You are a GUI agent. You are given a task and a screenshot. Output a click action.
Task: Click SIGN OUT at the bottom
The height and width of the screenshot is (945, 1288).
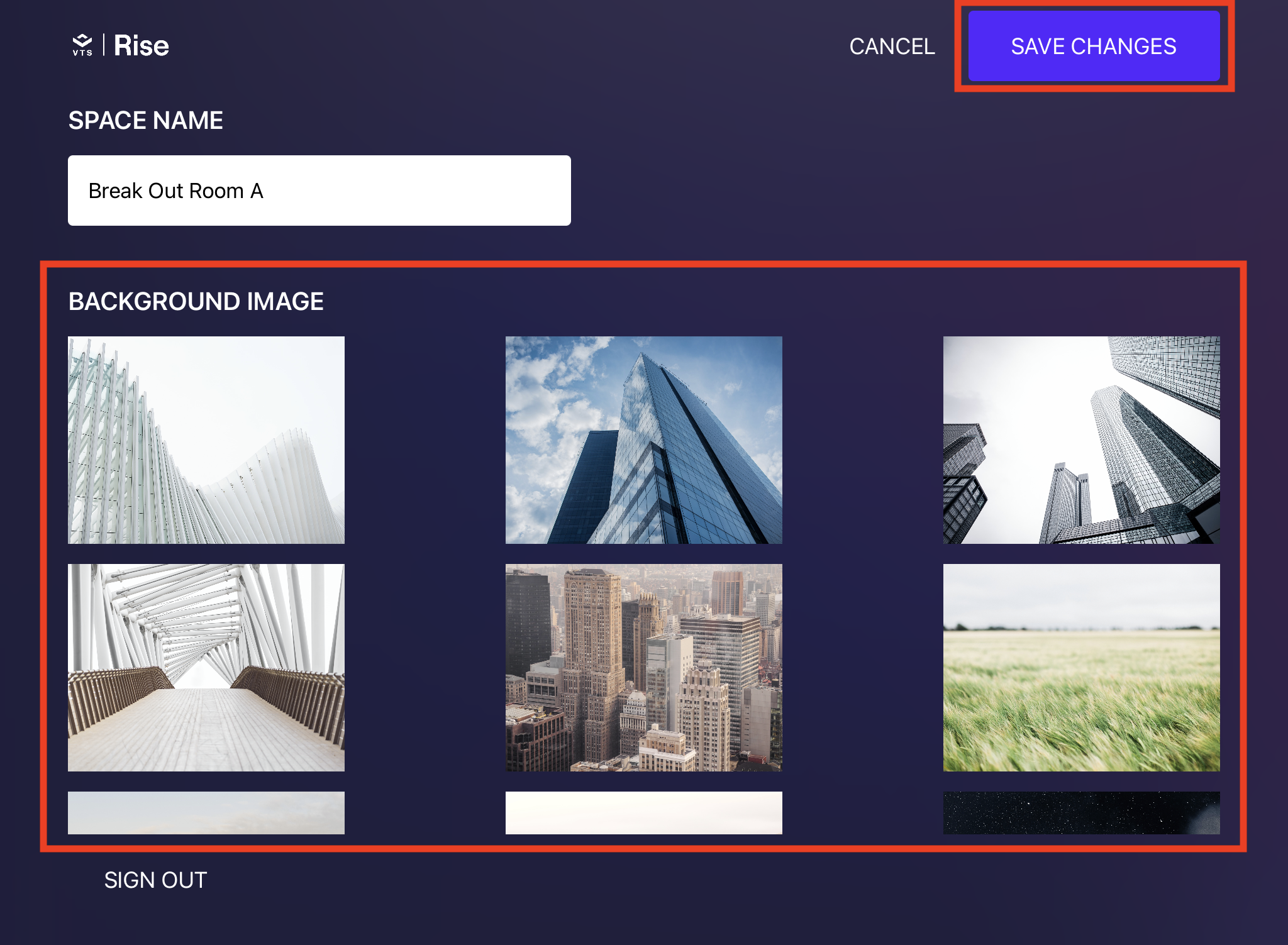[155, 880]
